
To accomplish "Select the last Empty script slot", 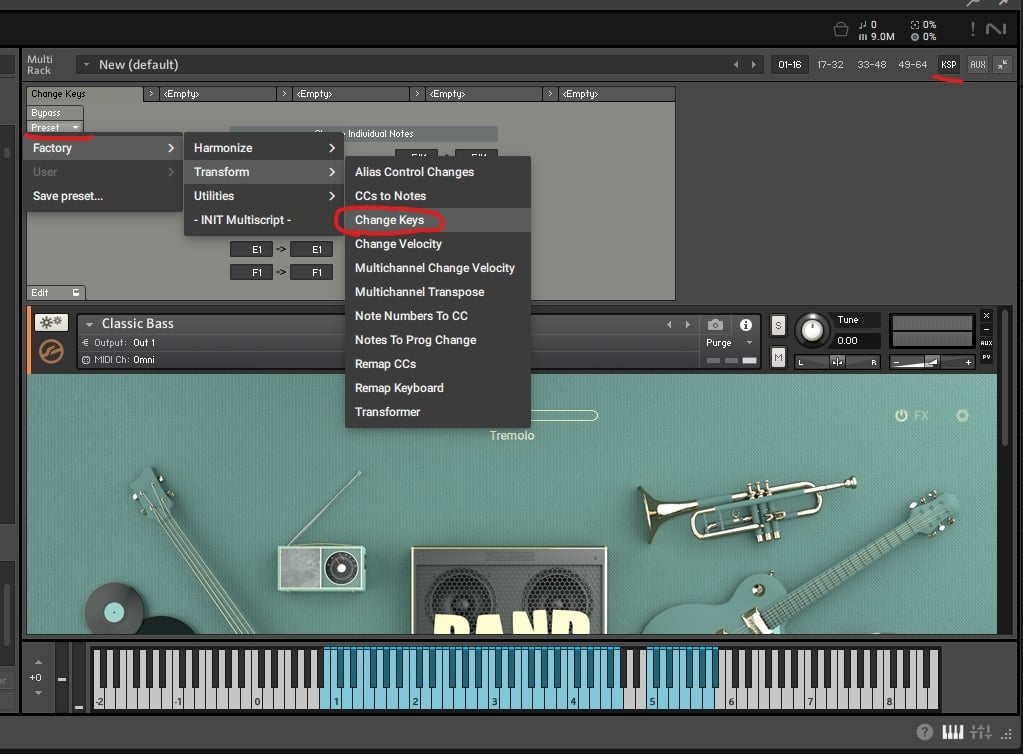I will tap(617, 94).
